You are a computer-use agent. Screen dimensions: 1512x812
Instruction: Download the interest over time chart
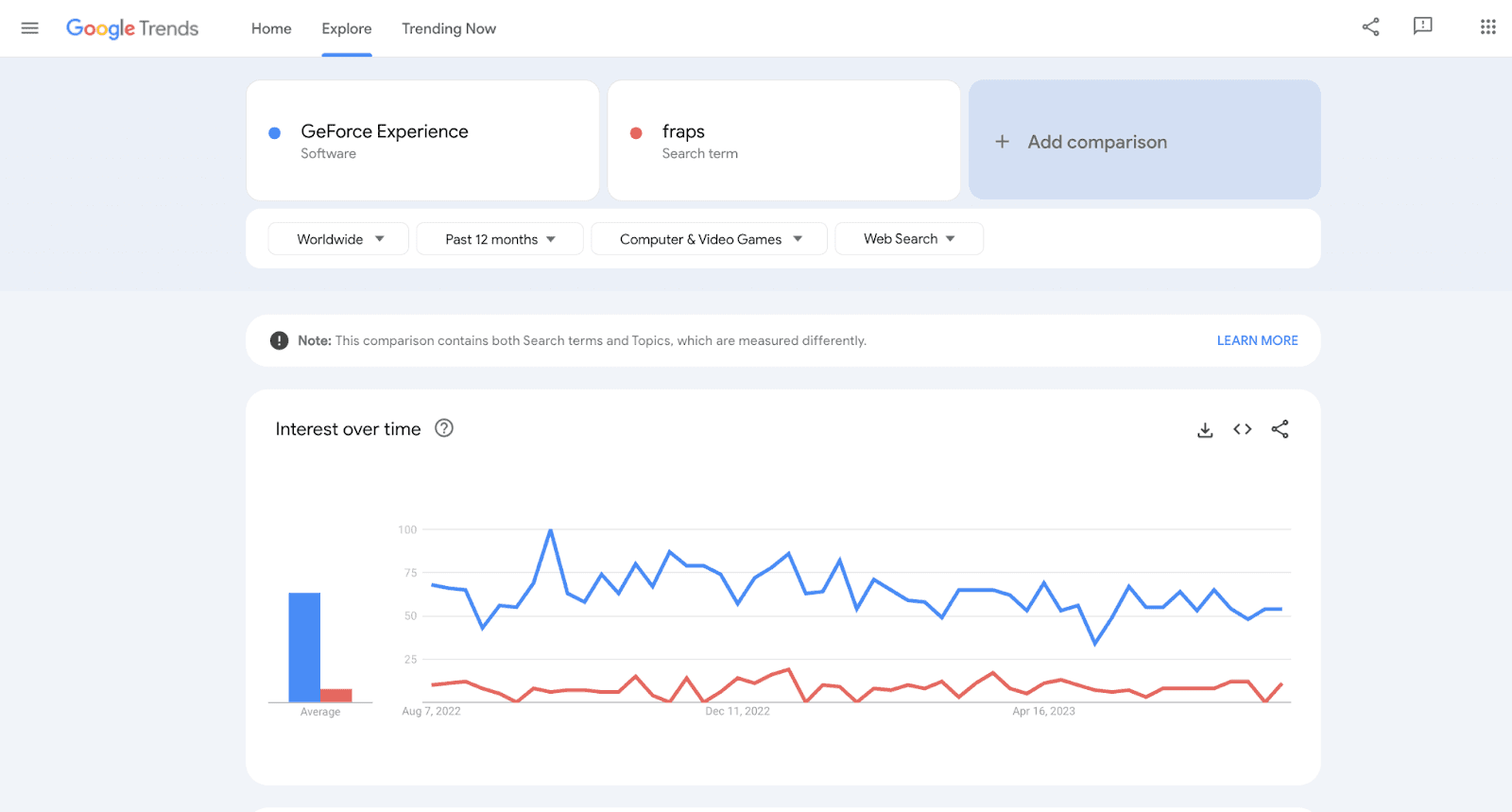1205,430
